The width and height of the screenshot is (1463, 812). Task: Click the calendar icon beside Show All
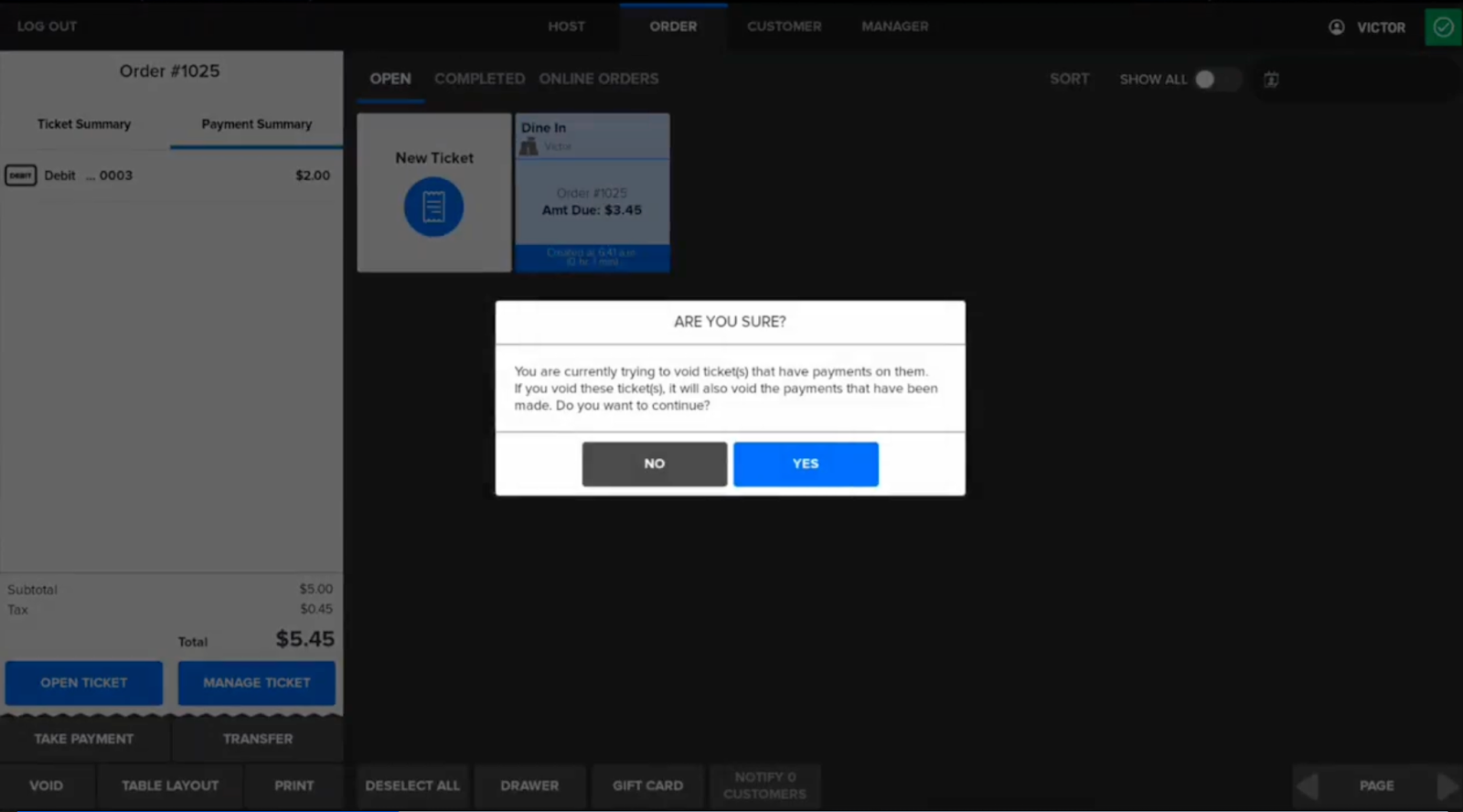[1271, 80]
